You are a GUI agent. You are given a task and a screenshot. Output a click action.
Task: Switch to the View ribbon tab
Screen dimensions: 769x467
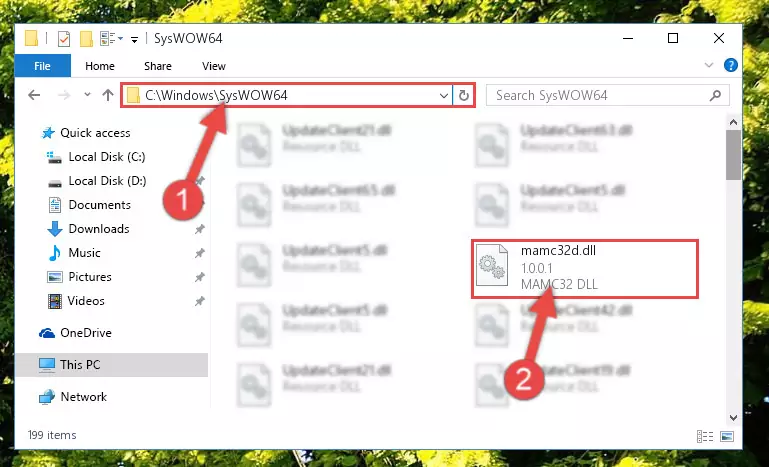(213, 66)
